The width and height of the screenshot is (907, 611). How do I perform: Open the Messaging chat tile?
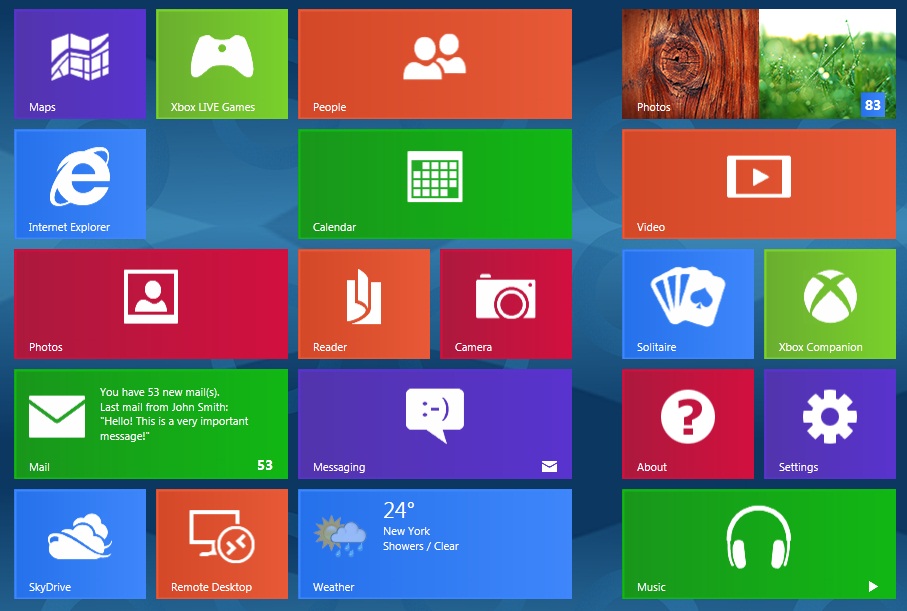pyautogui.click(x=435, y=424)
